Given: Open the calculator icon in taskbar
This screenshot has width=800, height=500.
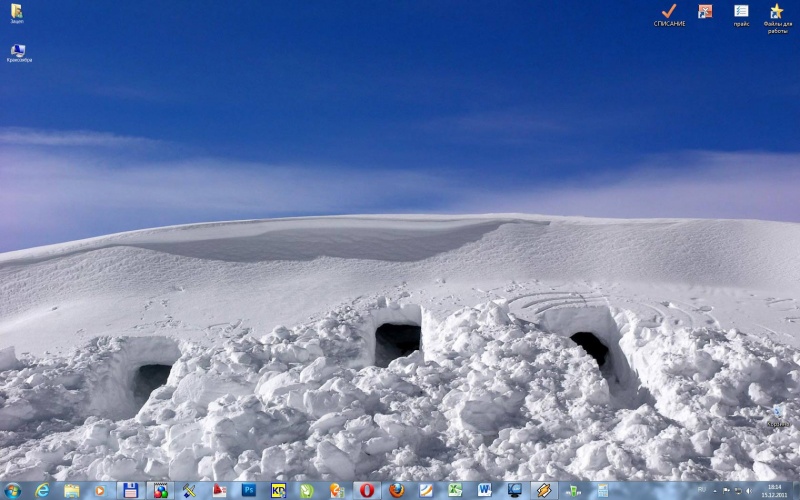Looking at the screenshot, I should 603,490.
